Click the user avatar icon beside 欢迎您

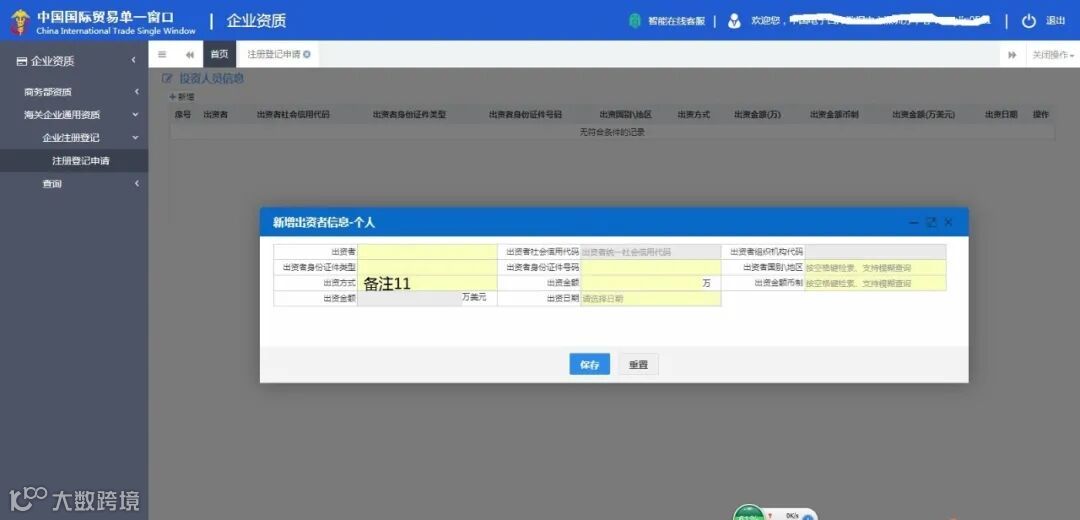[x=734, y=21]
